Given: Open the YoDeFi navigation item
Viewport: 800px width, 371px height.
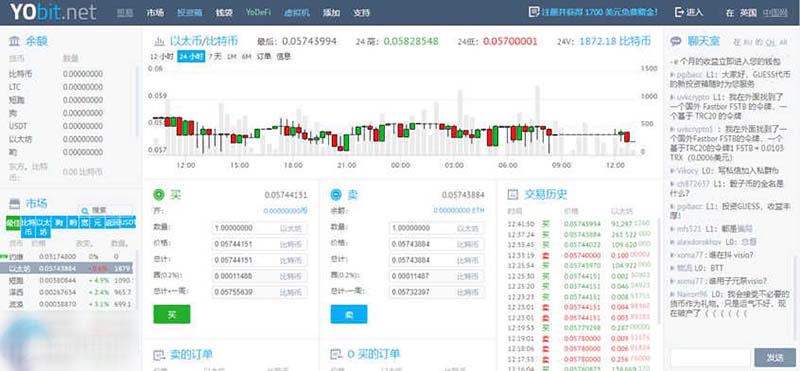Looking at the screenshot, I should tap(258, 12).
